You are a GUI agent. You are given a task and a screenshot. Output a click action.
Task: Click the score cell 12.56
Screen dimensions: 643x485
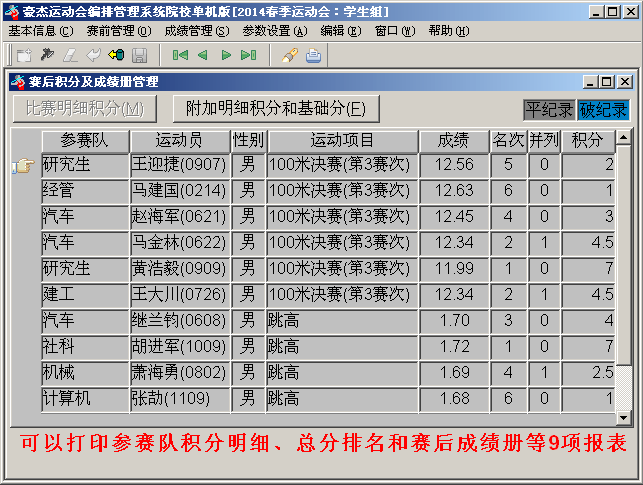pyautogui.click(x=454, y=165)
